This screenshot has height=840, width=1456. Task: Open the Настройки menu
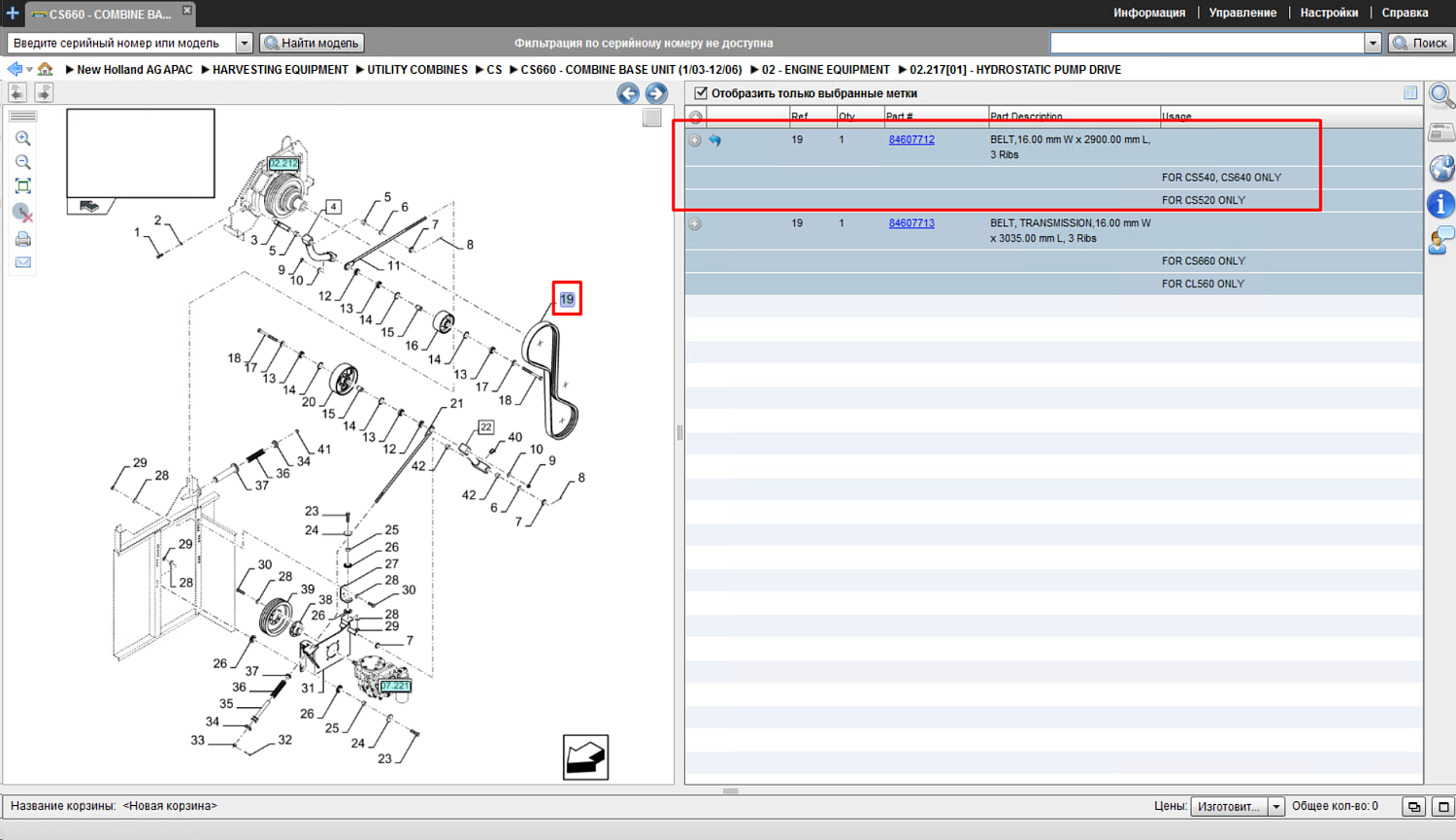point(1329,13)
